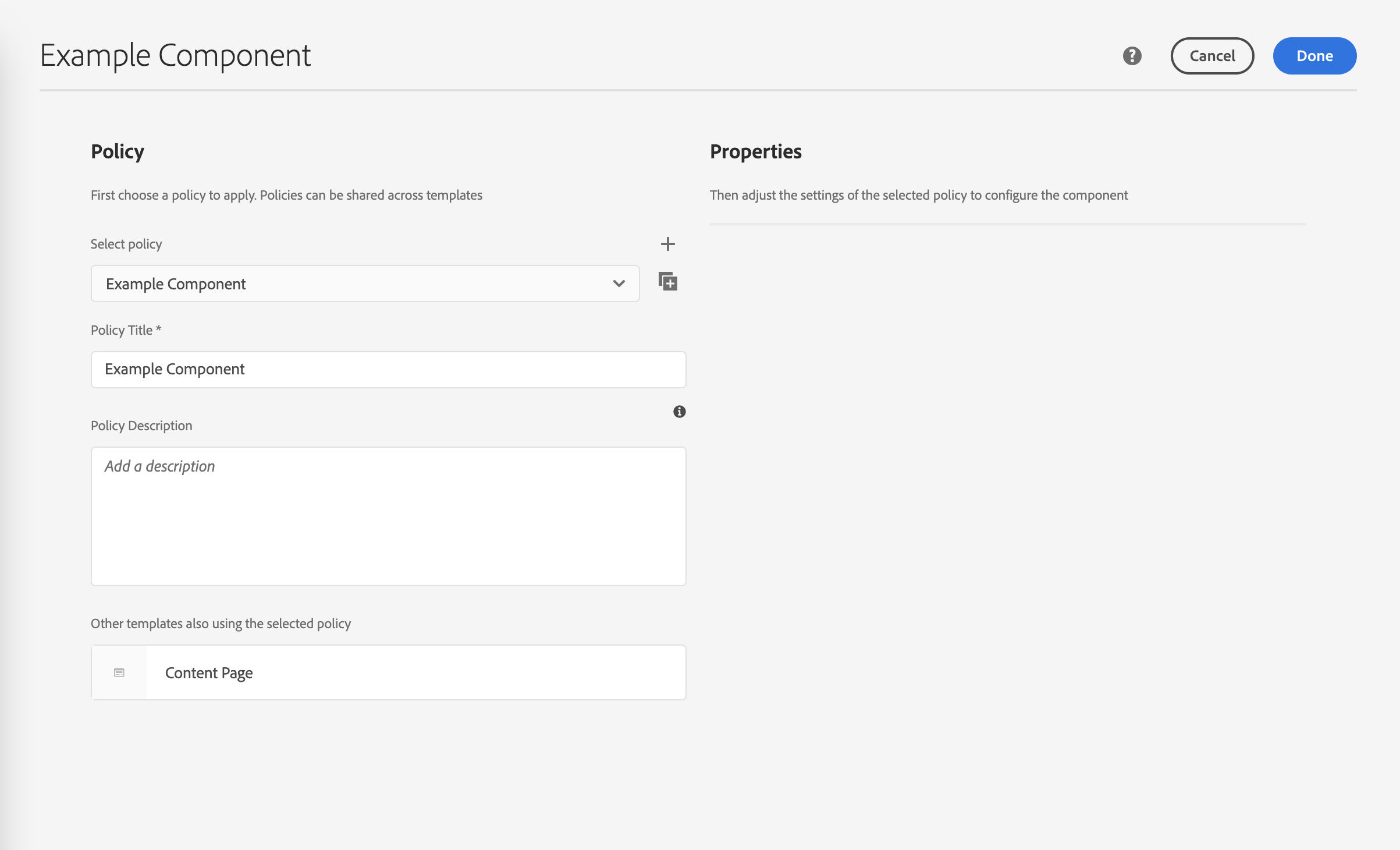Viewport: 1400px width, 850px height.
Task: Open the Select policy dropdown
Action: pyautogui.click(x=349, y=284)
